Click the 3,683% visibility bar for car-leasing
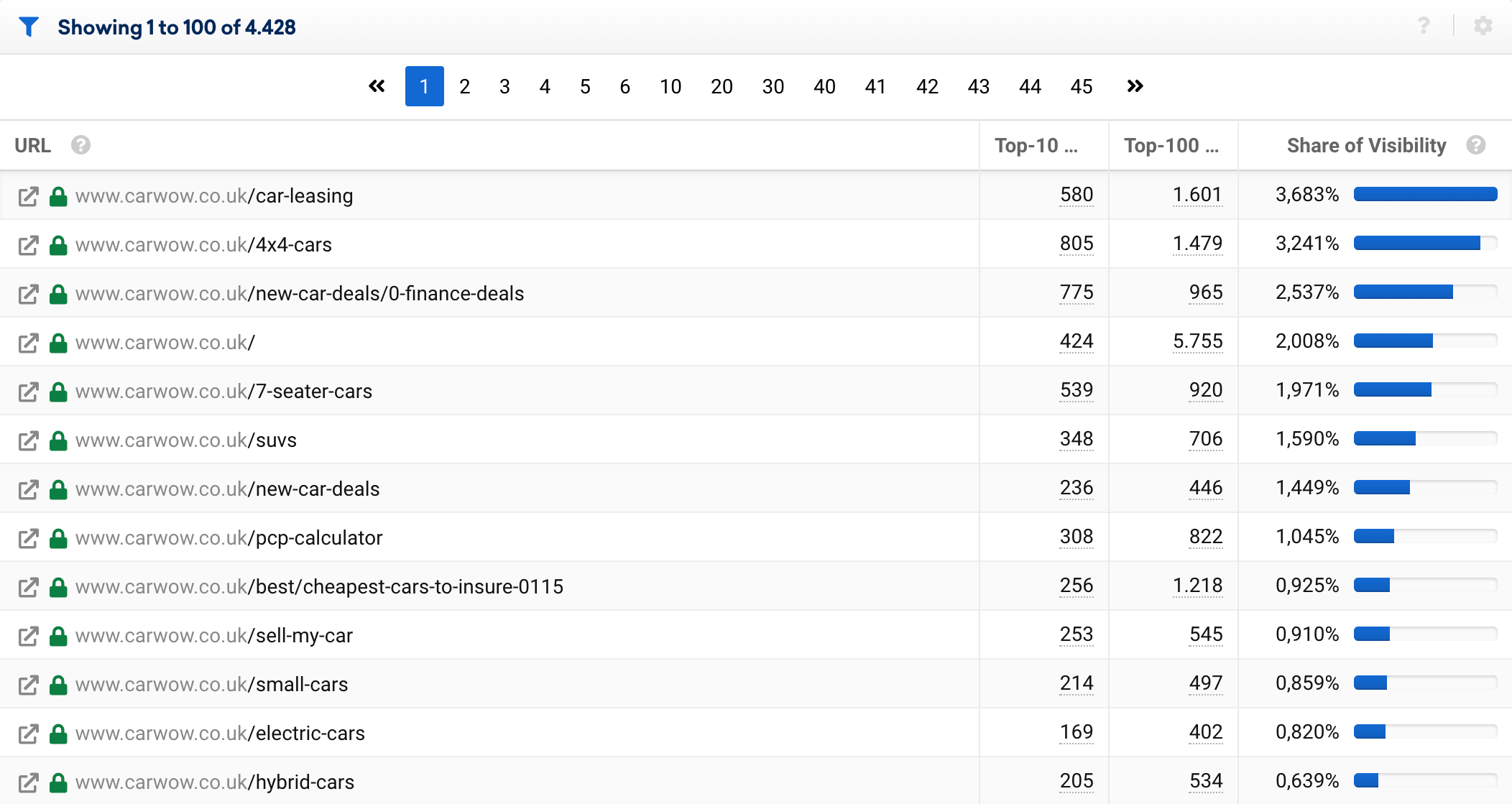Screen dimensions: 1512x804 point(1425,194)
